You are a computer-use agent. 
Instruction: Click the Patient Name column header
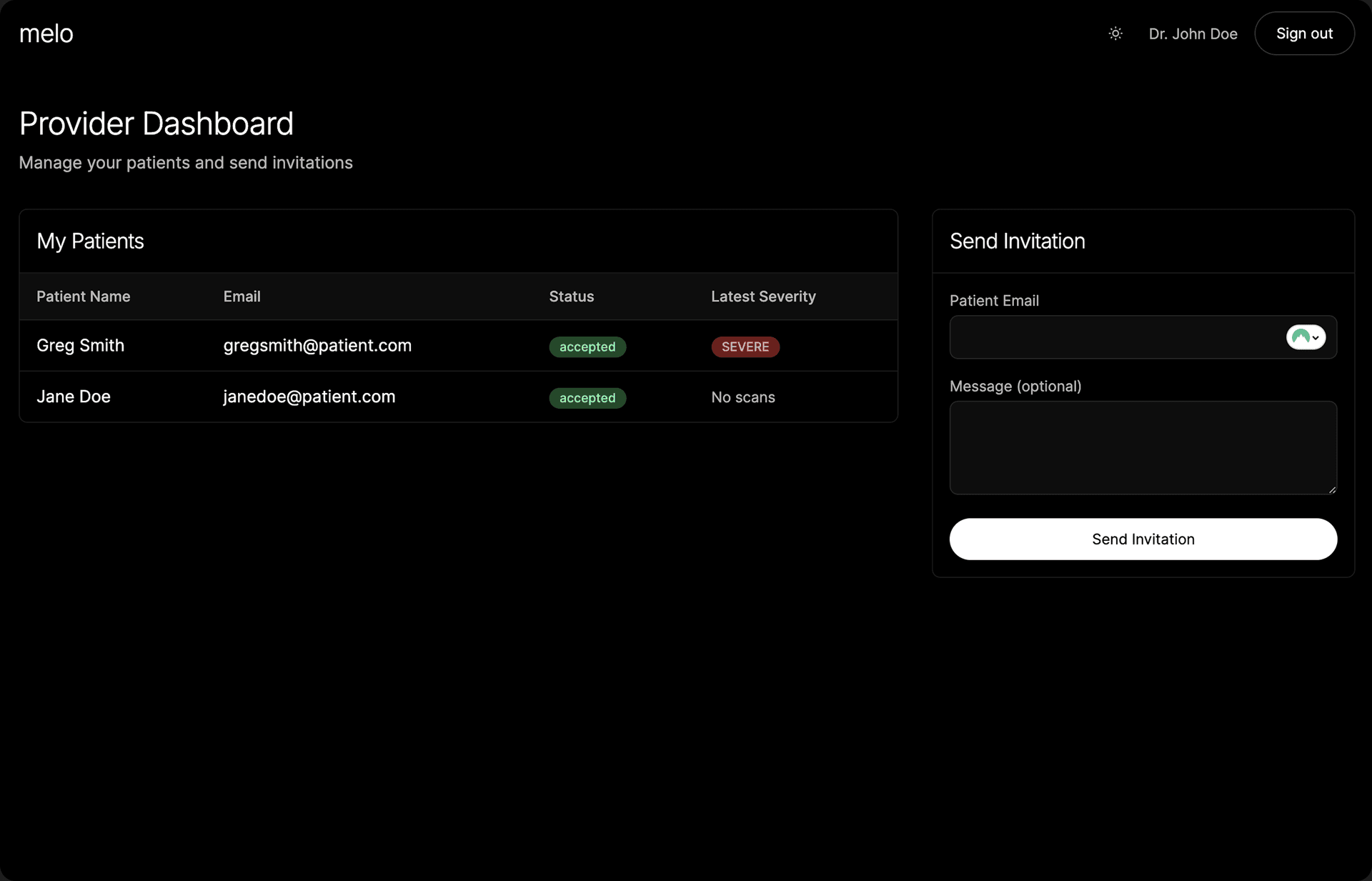83,297
